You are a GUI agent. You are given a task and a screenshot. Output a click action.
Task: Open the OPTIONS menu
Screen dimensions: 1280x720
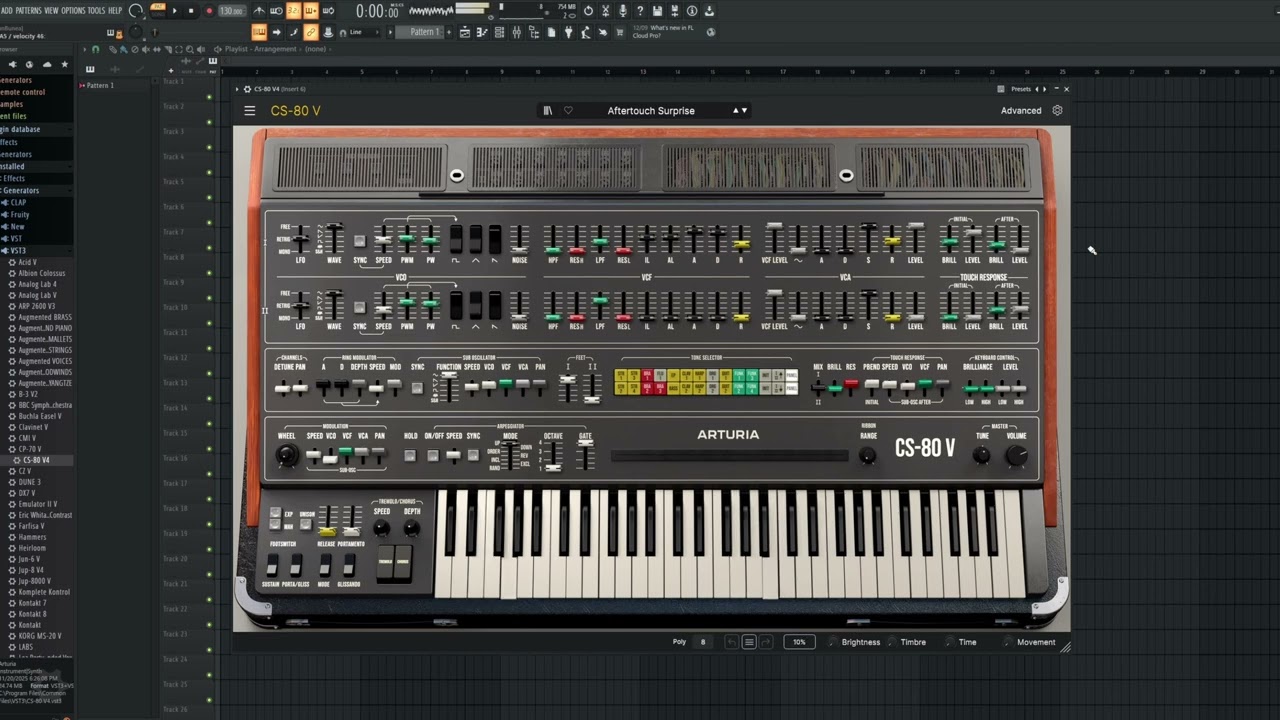point(73,10)
